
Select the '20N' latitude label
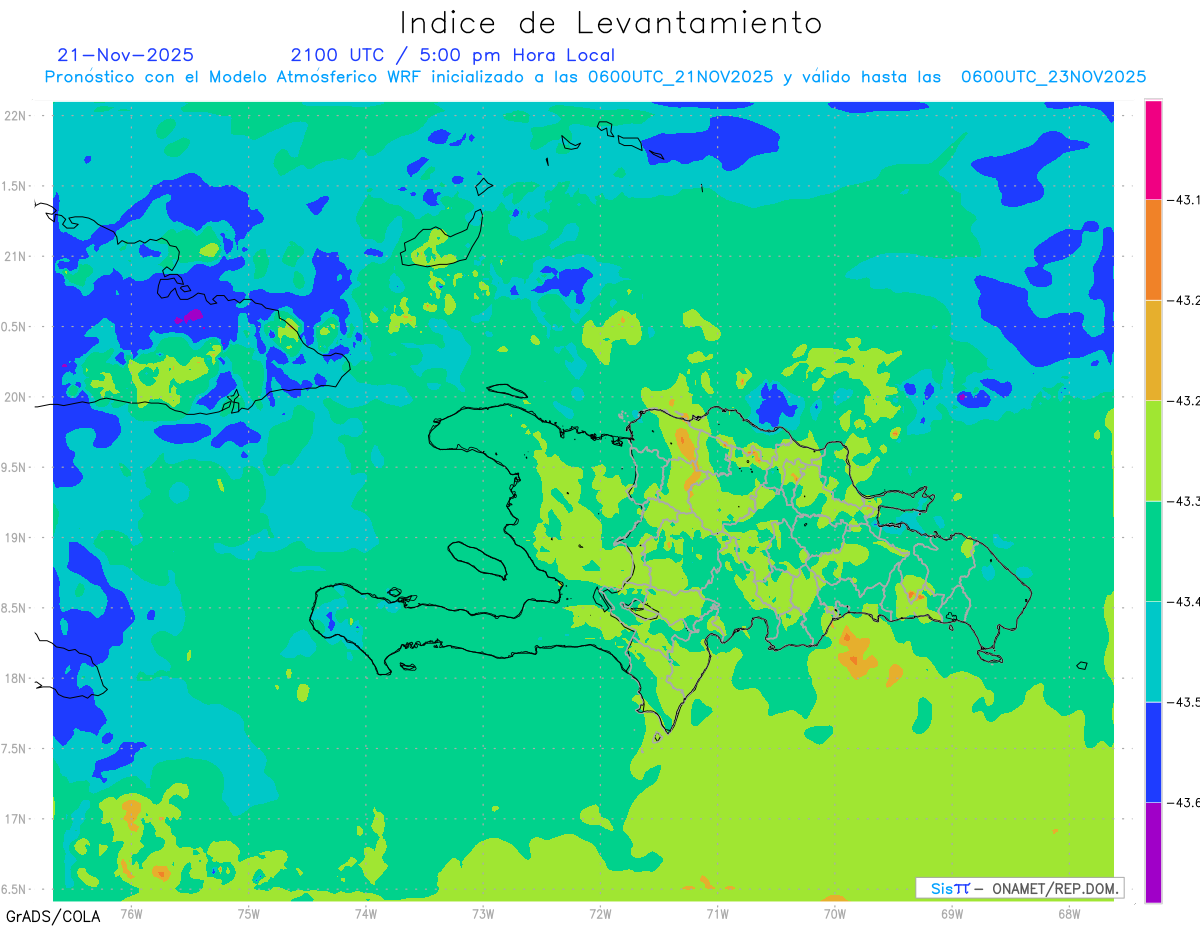pos(16,397)
